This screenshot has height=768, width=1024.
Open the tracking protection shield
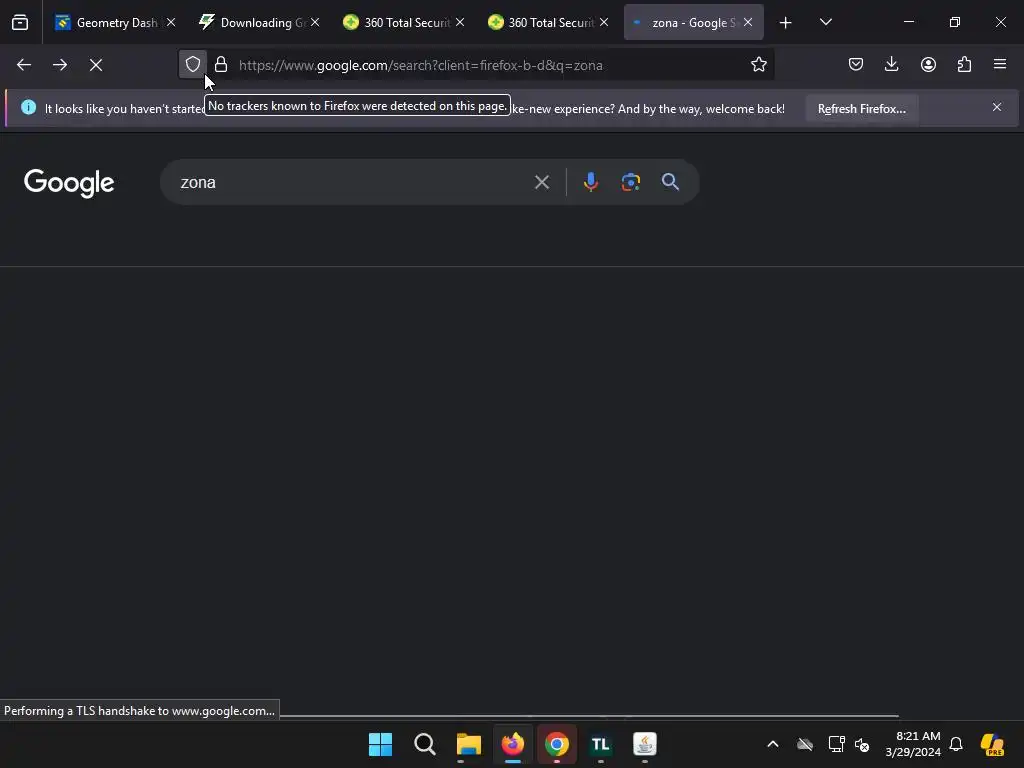[193, 65]
